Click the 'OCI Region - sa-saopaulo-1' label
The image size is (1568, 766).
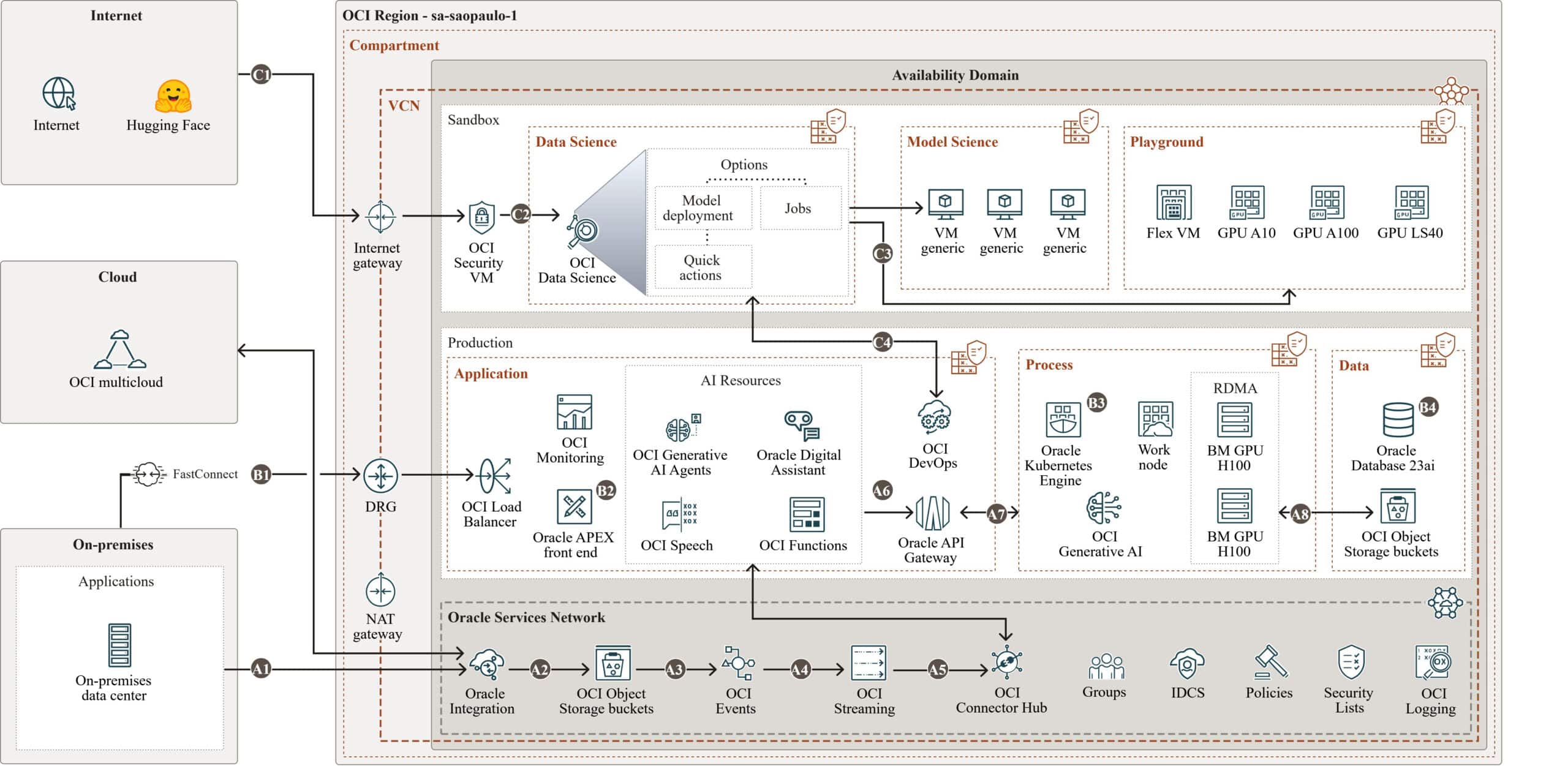(429, 15)
